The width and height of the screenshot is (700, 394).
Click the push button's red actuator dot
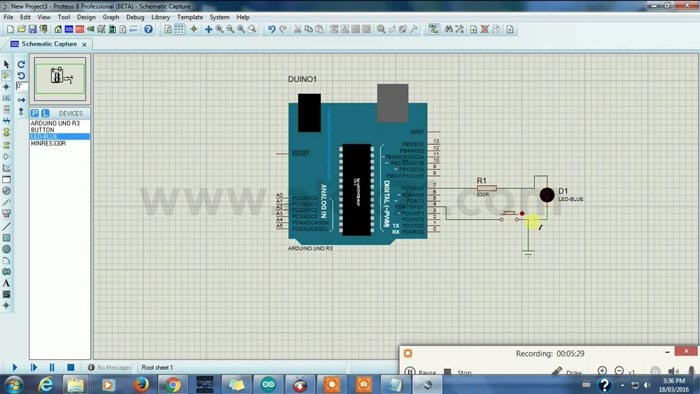click(x=522, y=214)
